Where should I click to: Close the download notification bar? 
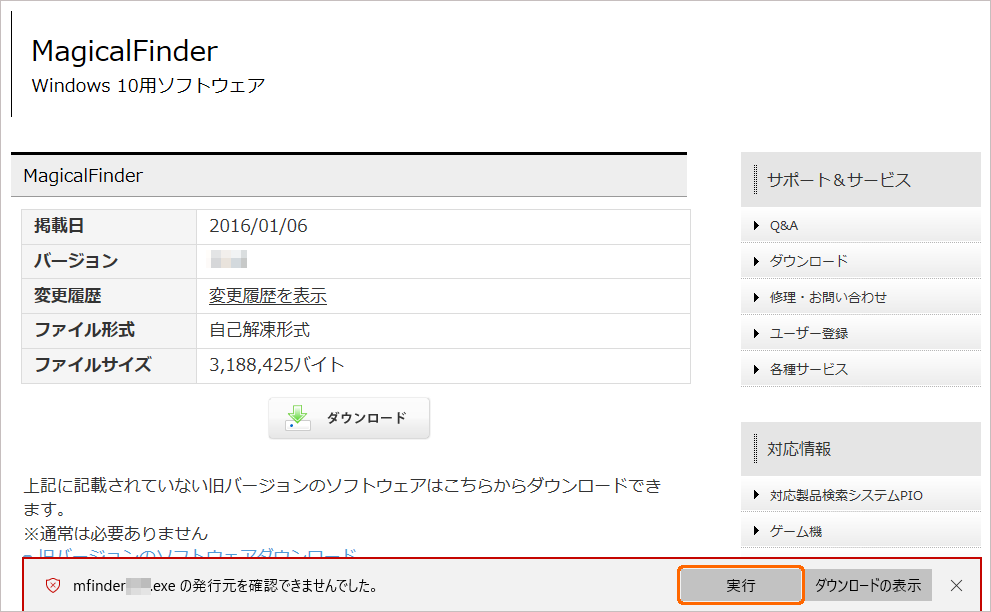click(956, 585)
